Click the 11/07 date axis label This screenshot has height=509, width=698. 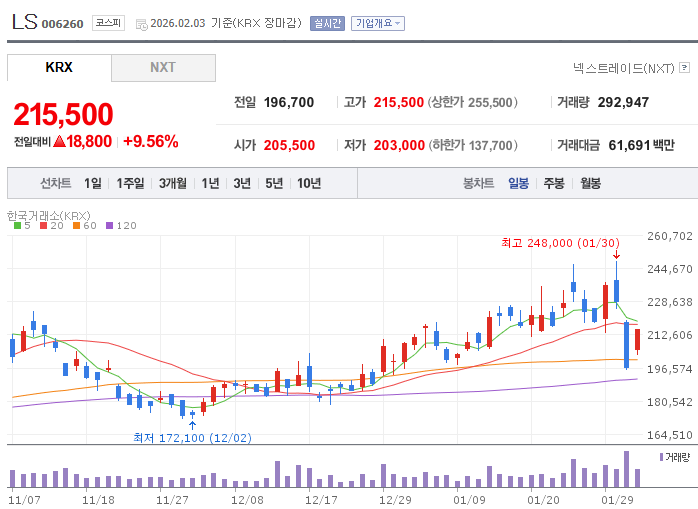[x=24, y=500]
